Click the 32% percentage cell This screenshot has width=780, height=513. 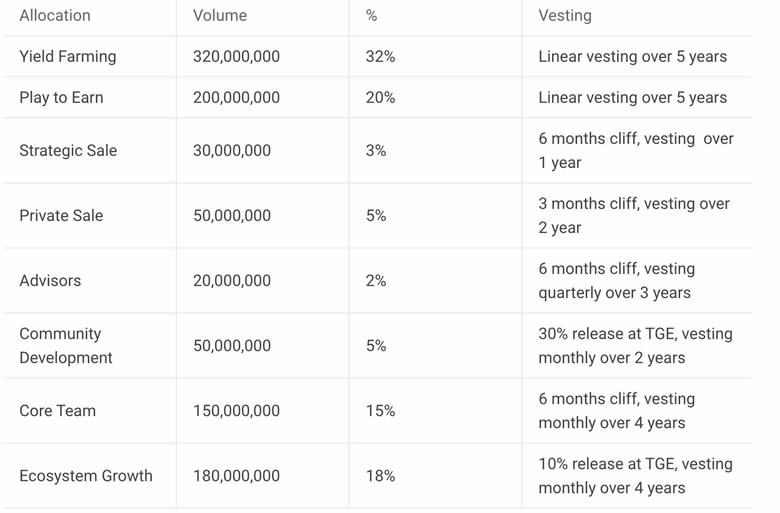pyautogui.click(x=380, y=57)
